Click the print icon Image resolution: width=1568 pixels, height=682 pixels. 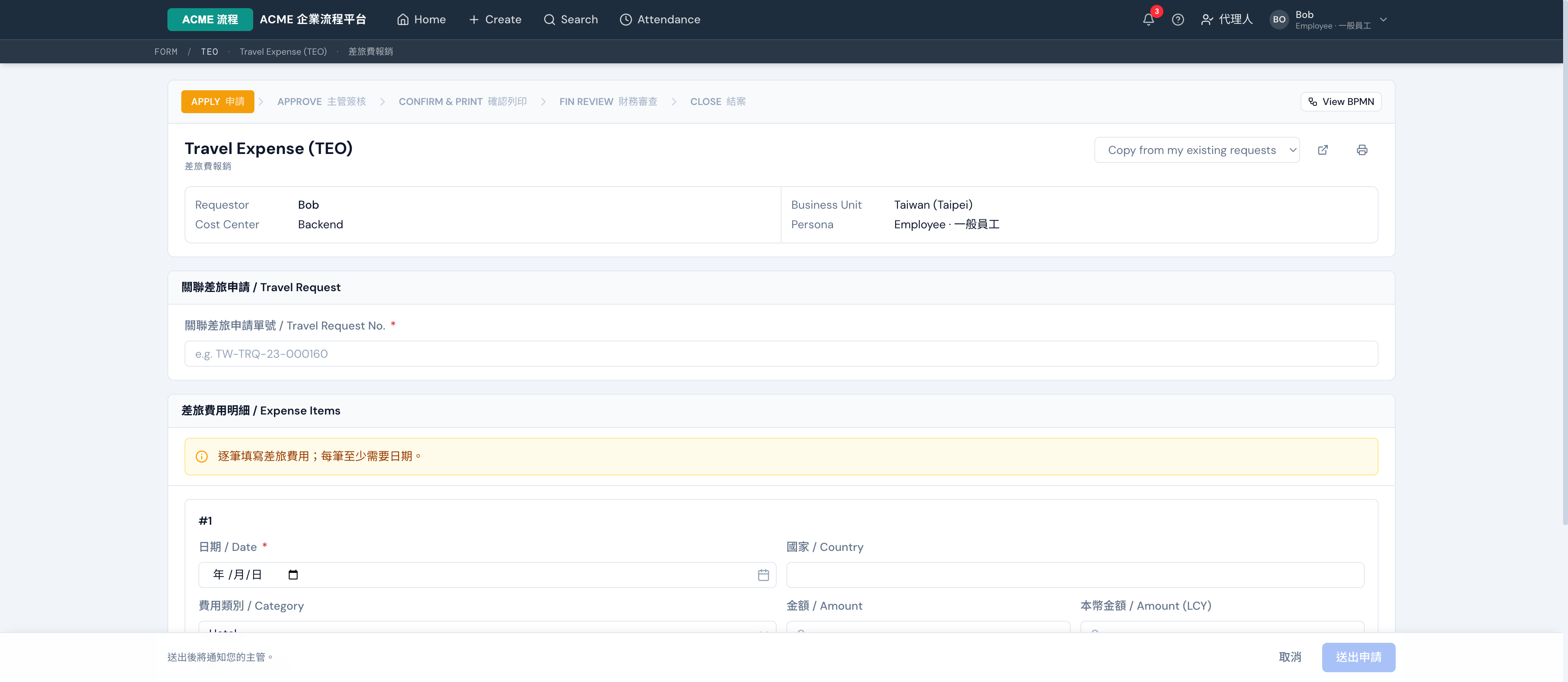coord(1362,150)
